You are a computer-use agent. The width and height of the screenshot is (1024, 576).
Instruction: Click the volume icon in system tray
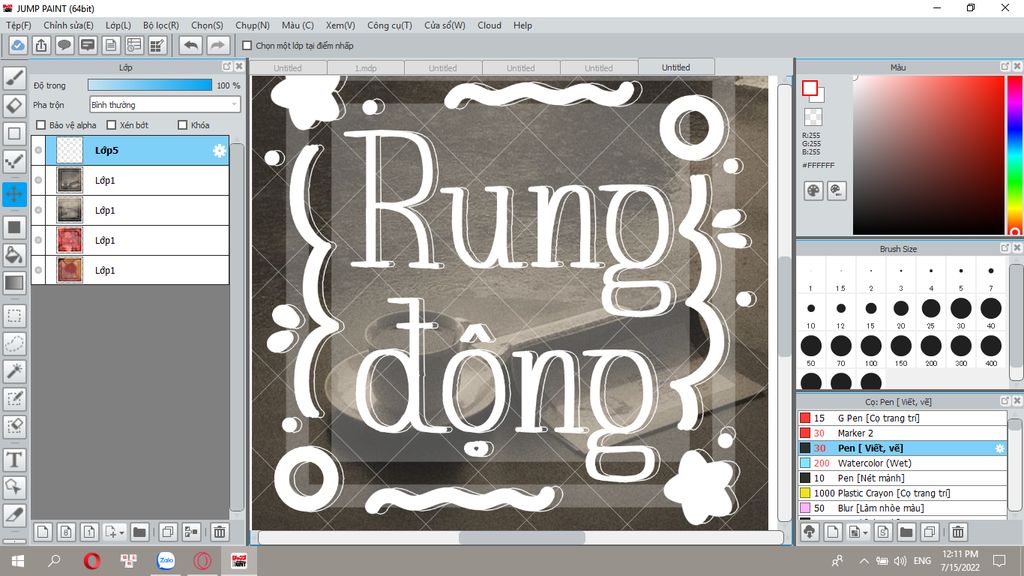click(901, 561)
